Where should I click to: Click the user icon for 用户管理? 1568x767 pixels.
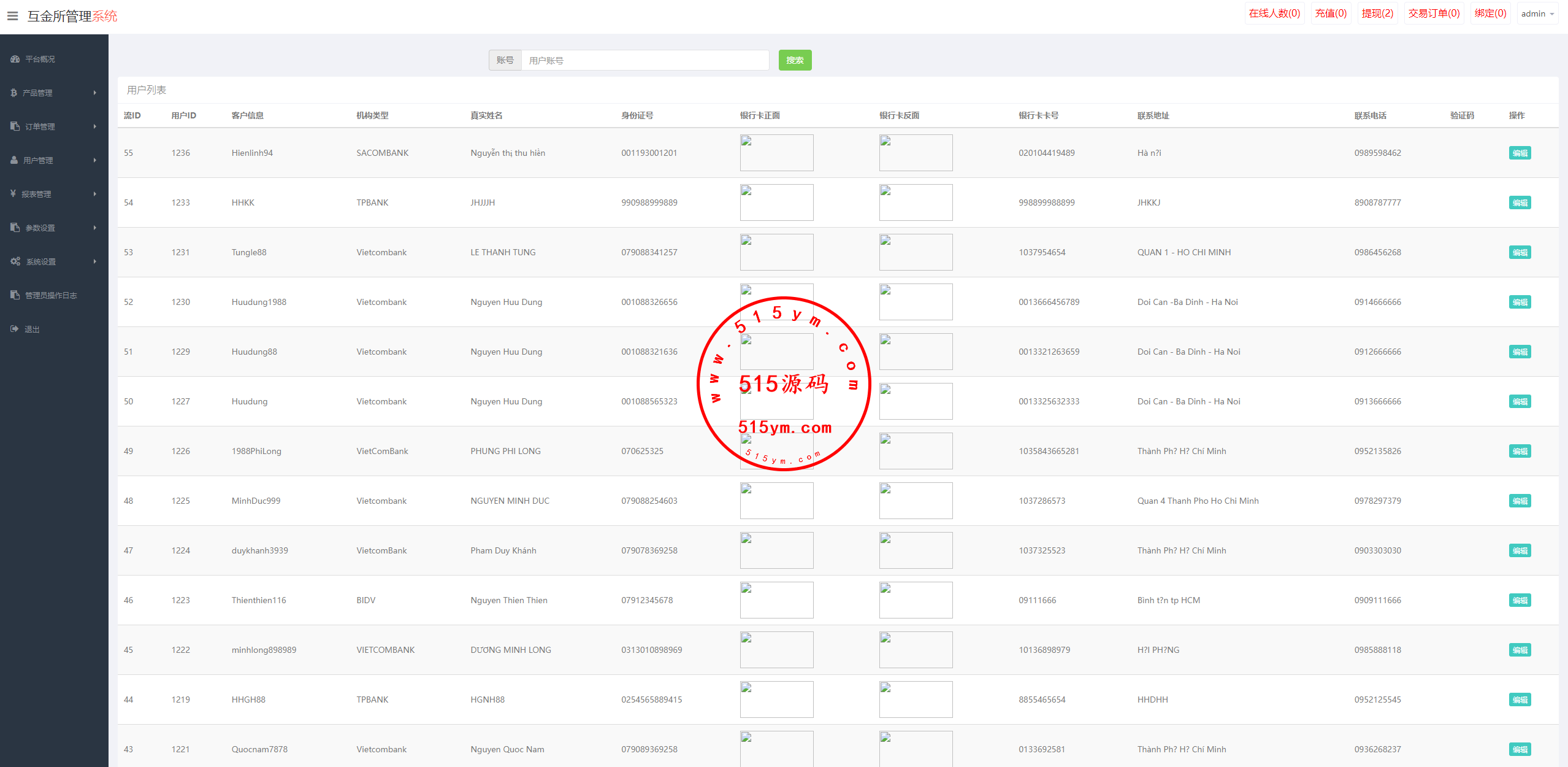(x=14, y=160)
